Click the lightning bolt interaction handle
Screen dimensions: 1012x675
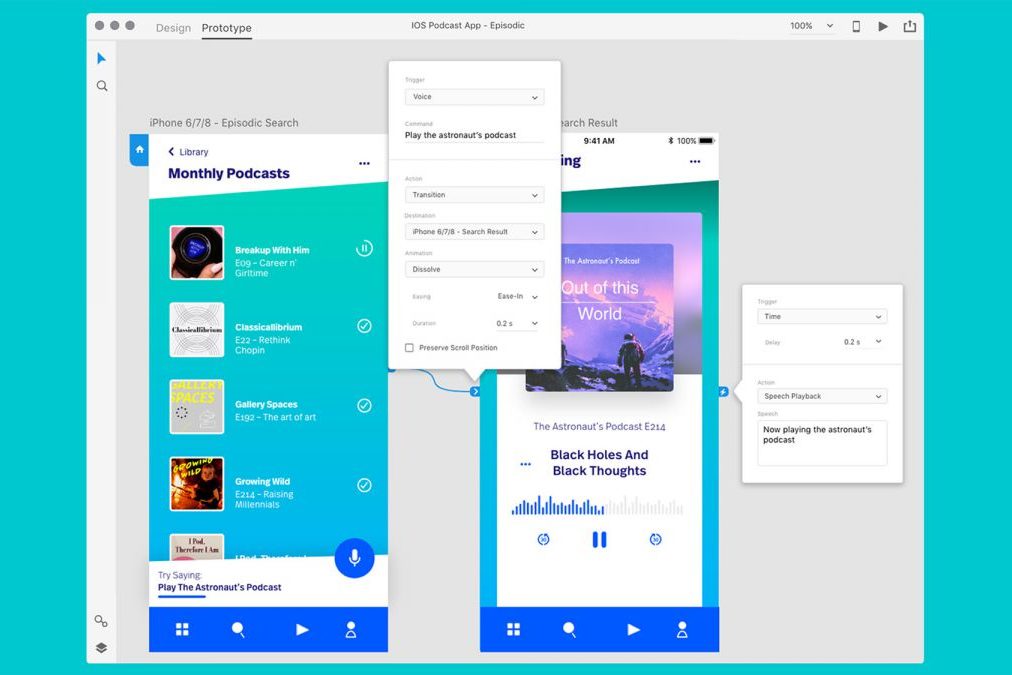click(724, 392)
